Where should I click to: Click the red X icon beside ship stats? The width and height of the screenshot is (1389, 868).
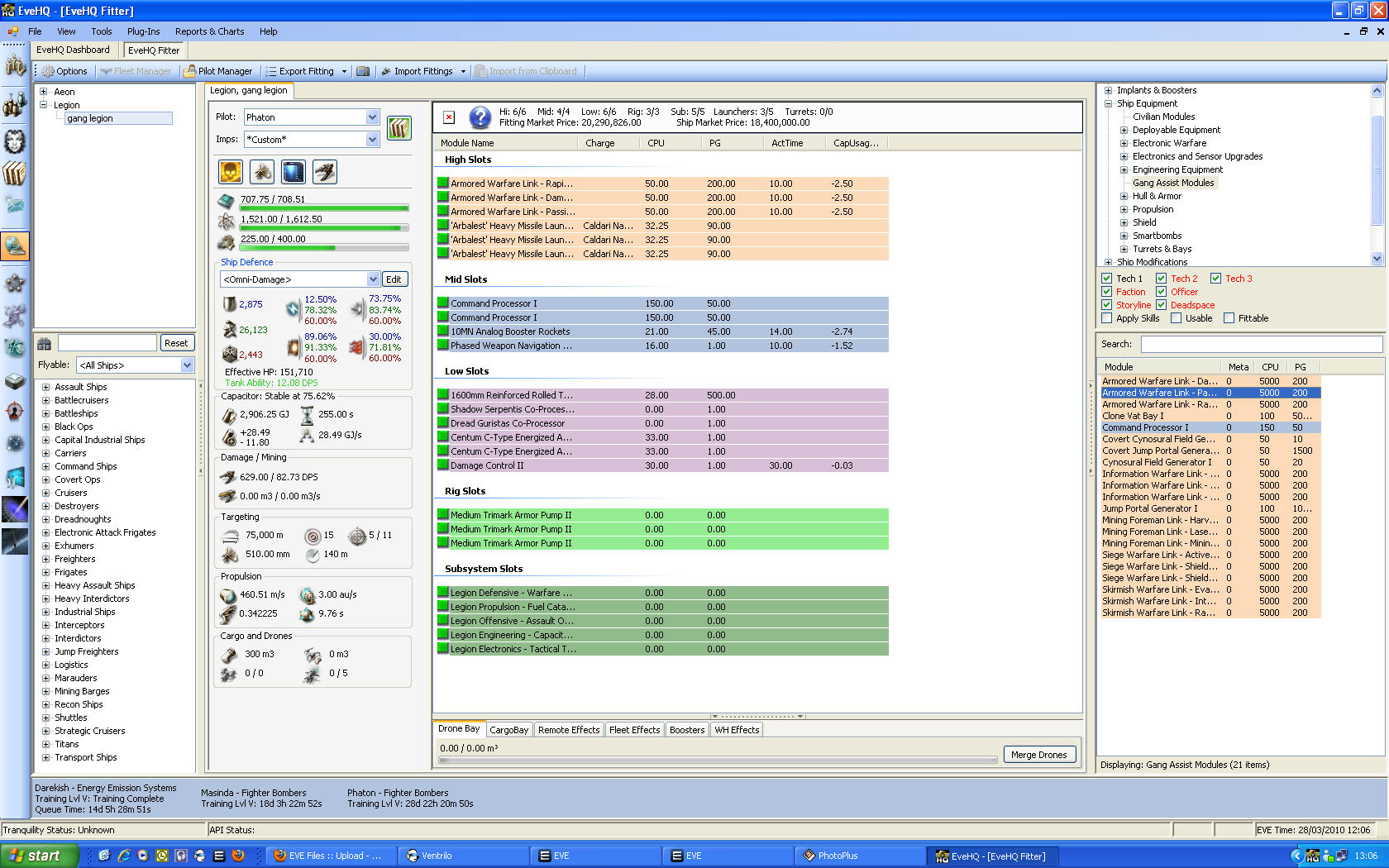(449, 117)
